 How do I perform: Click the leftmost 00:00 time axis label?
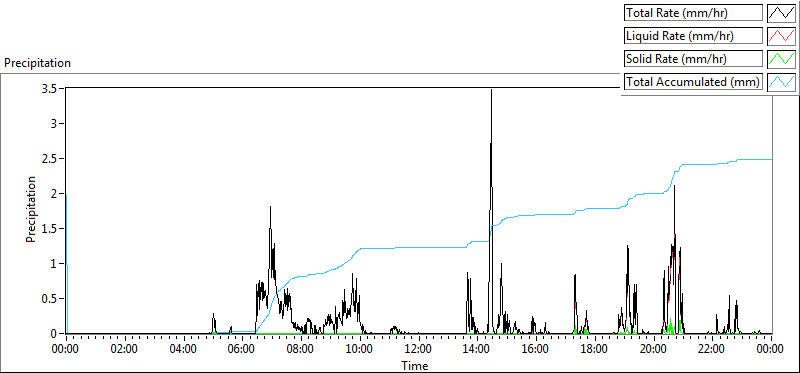coord(66,350)
